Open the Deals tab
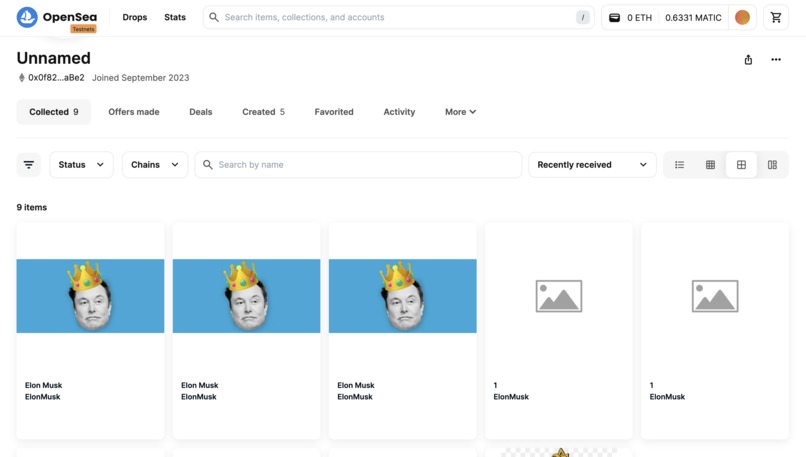Screen dimensions: 806x457 tap(200, 112)
